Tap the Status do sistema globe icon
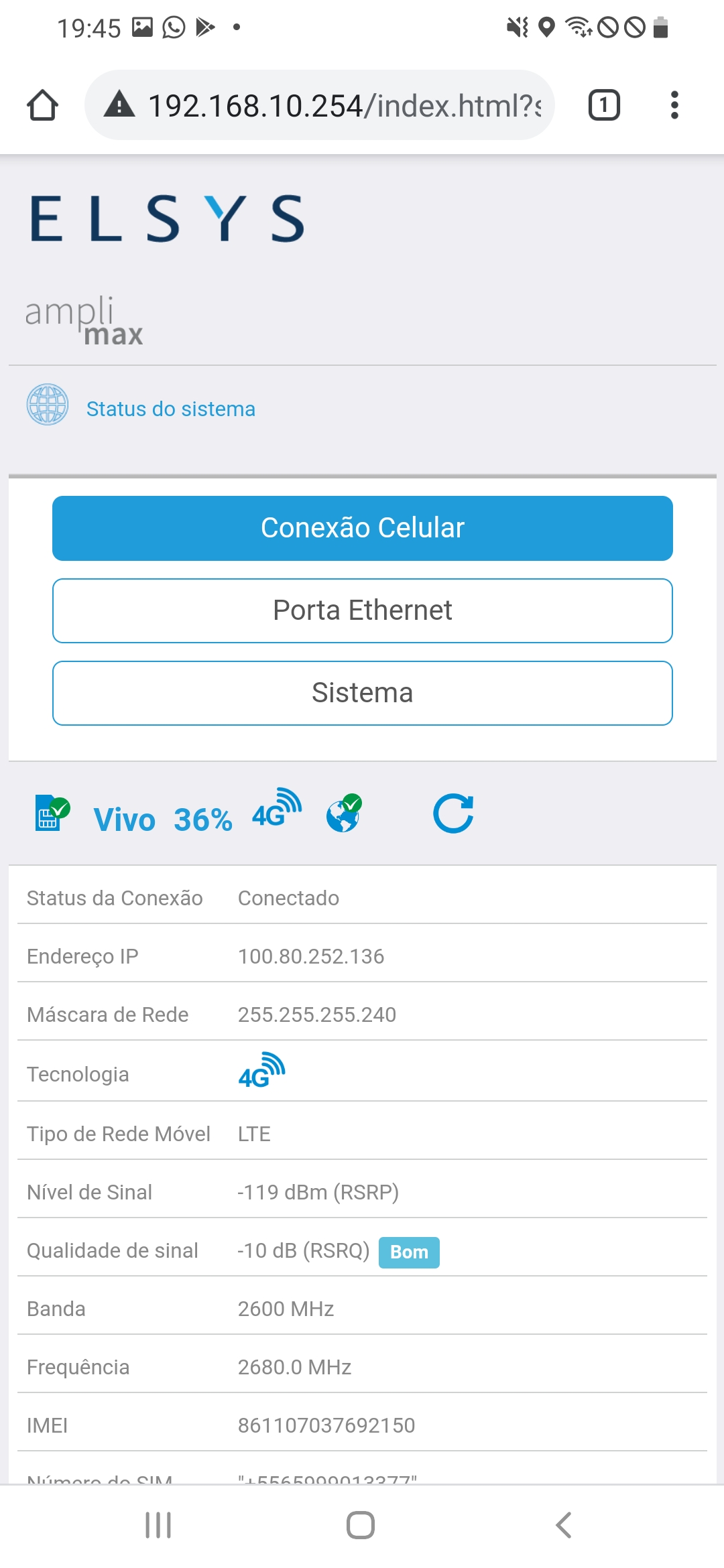 point(47,405)
